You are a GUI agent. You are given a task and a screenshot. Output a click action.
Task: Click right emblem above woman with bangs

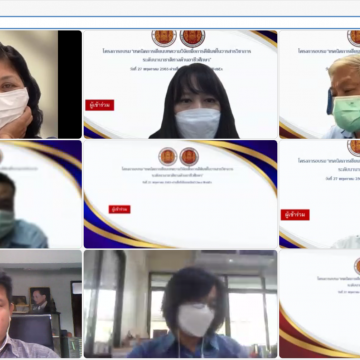coord(192,38)
